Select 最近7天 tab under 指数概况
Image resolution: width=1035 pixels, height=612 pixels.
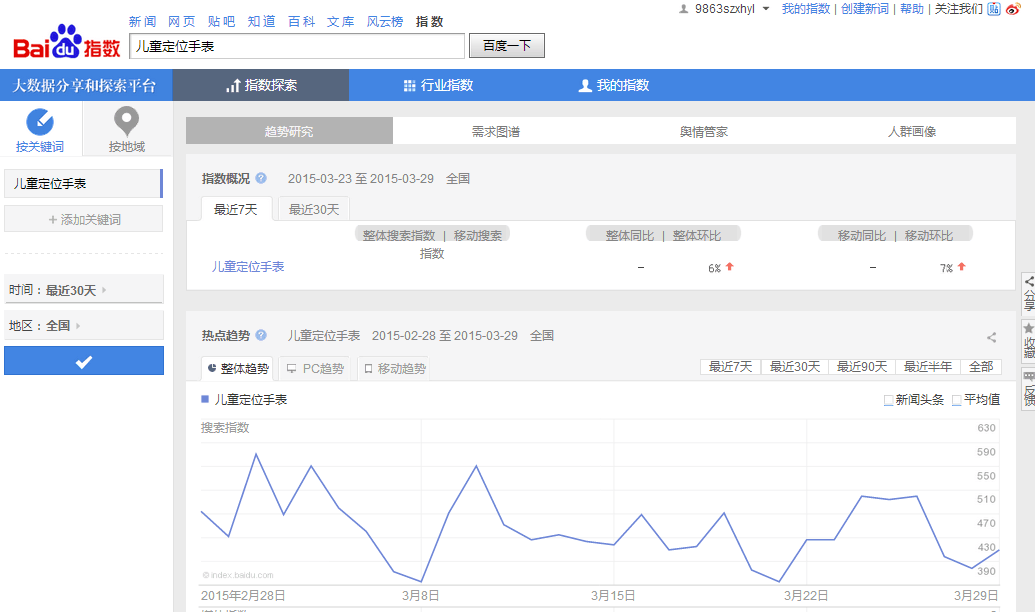pyautogui.click(x=236, y=209)
